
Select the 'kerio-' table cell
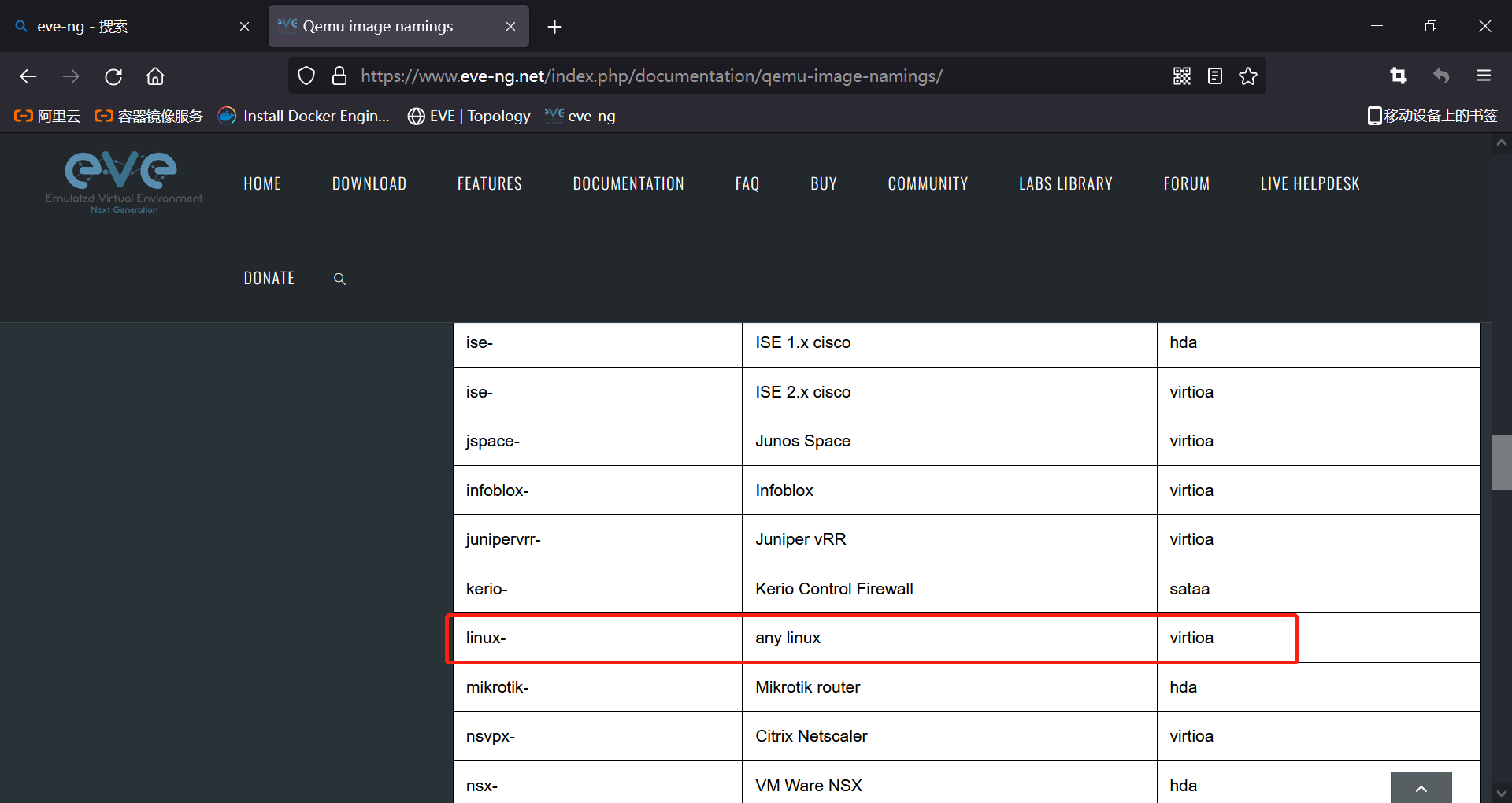(598, 589)
